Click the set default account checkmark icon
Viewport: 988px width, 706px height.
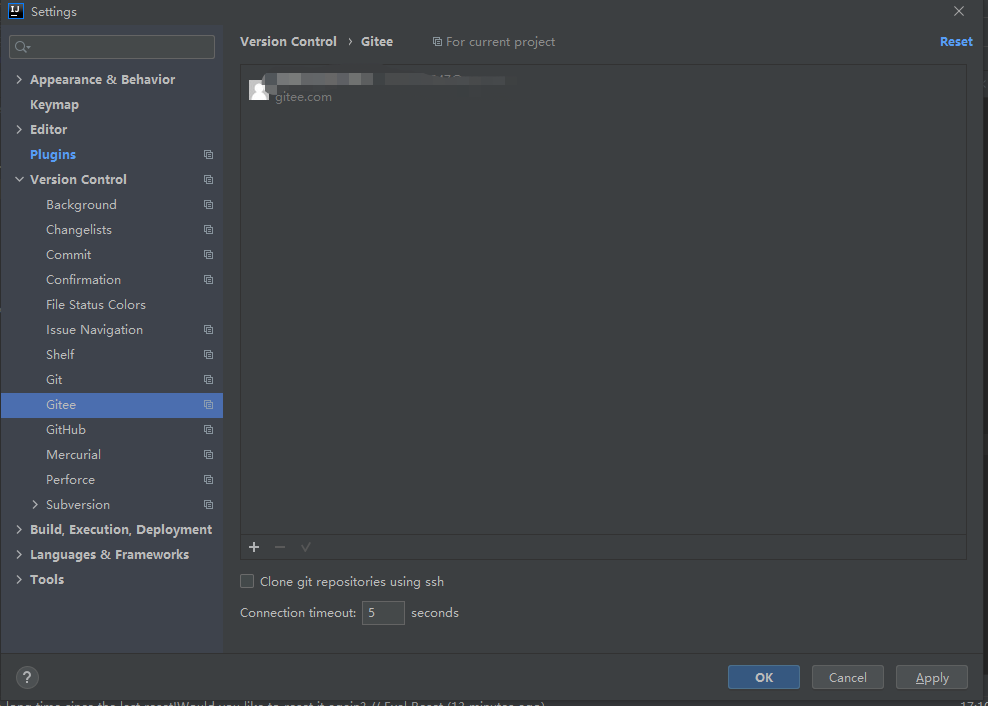pos(306,547)
